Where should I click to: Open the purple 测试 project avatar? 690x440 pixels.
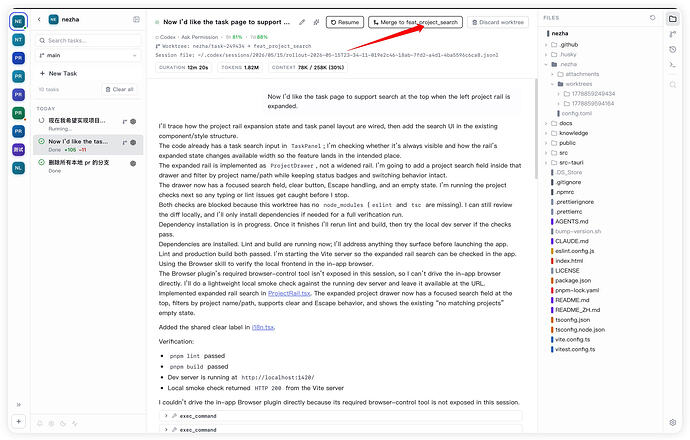18,150
